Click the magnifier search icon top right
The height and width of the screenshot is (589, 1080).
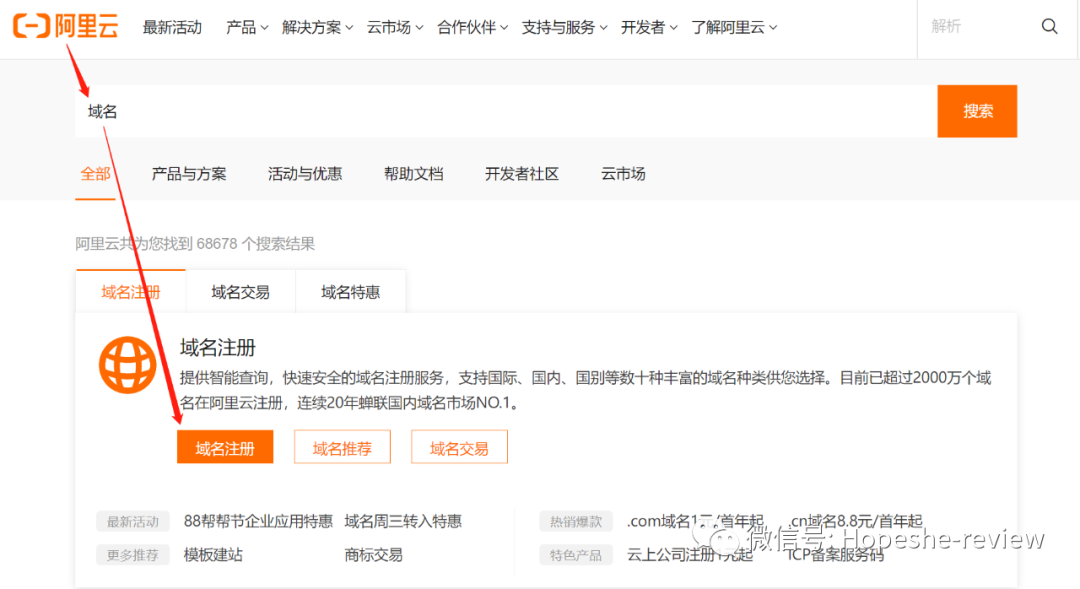[x=1049, y=26]
